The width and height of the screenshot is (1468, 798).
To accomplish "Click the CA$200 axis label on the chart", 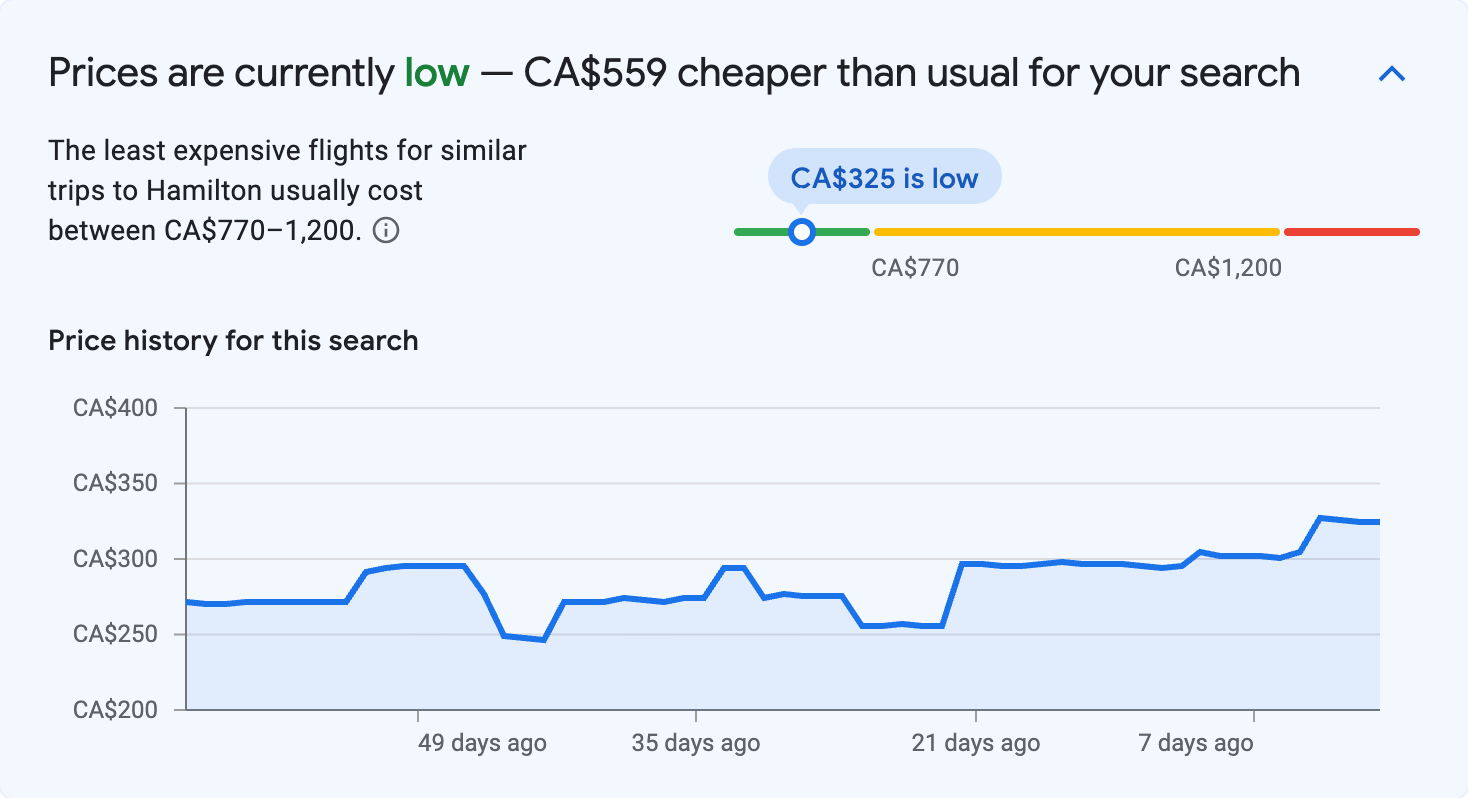I will [x=117, y=709].
